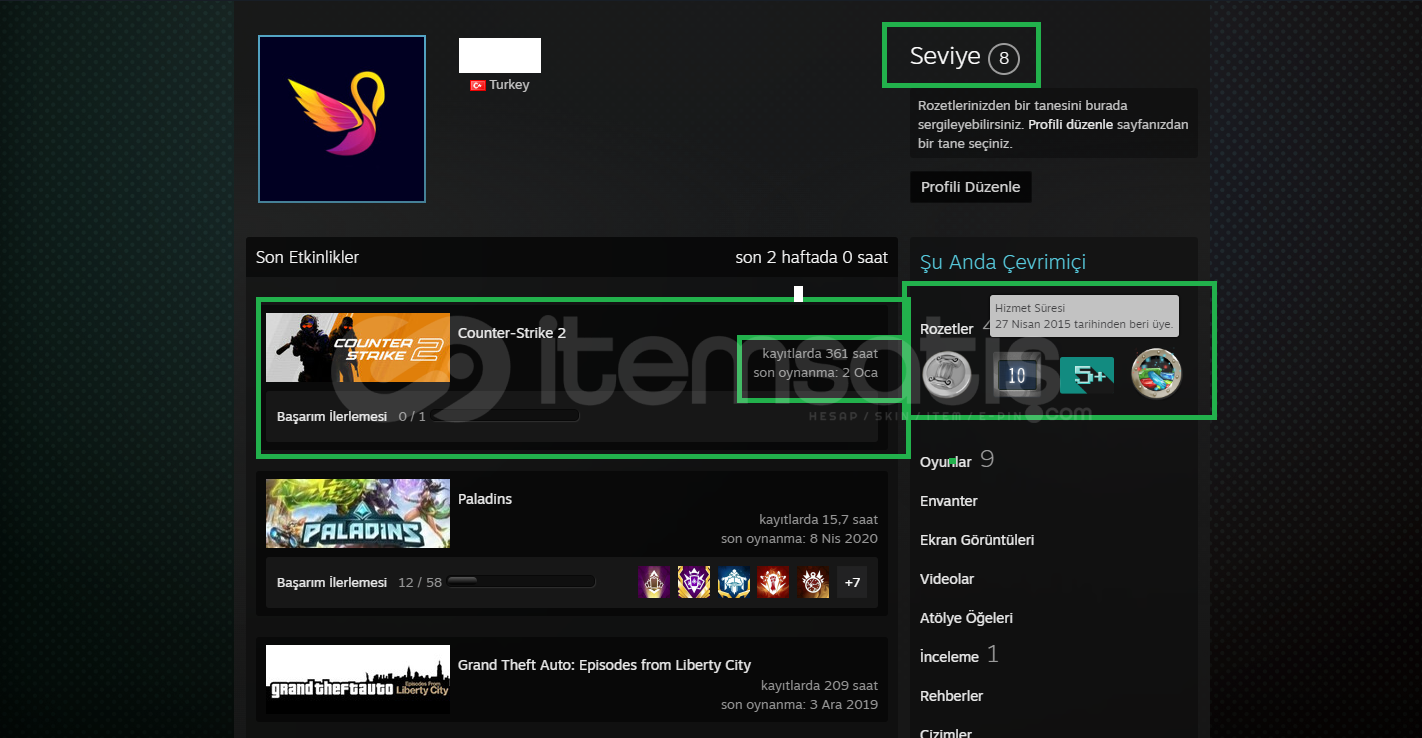1422x738 pixels.
Task: Click 'kayıtlarda 209 saat' playtime text
Action: [x=820, y=686]
